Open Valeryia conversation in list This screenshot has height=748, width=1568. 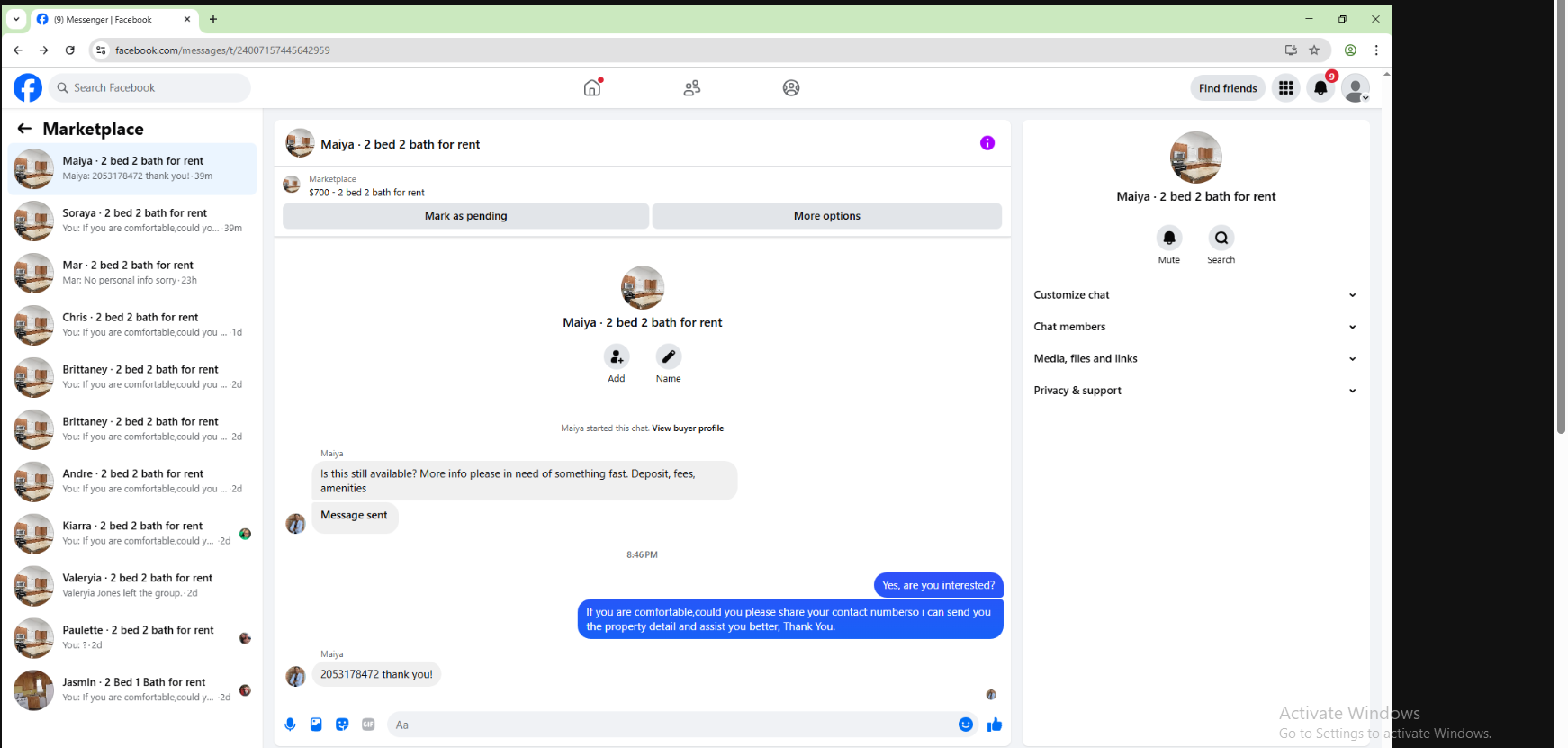(x=132, y=586)
